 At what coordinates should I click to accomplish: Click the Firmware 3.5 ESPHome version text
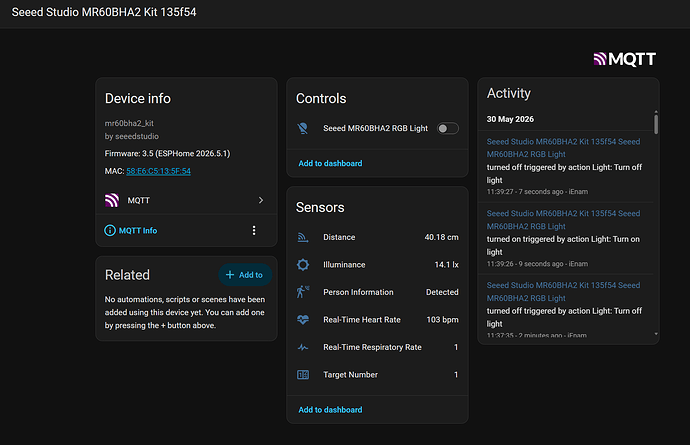(167, 154)
